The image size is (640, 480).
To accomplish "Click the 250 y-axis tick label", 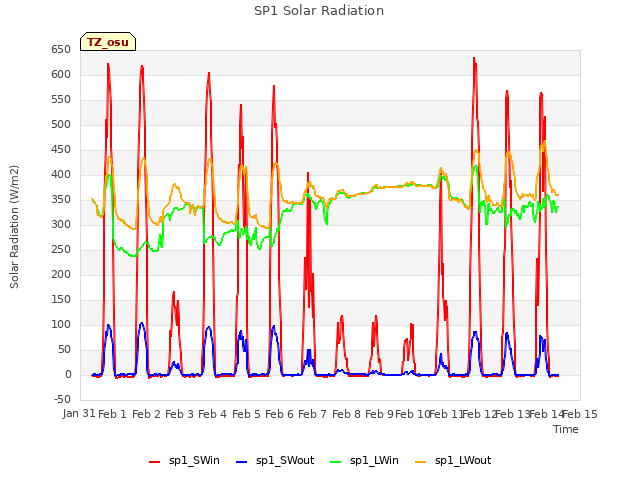I will [x=61, y=249].
